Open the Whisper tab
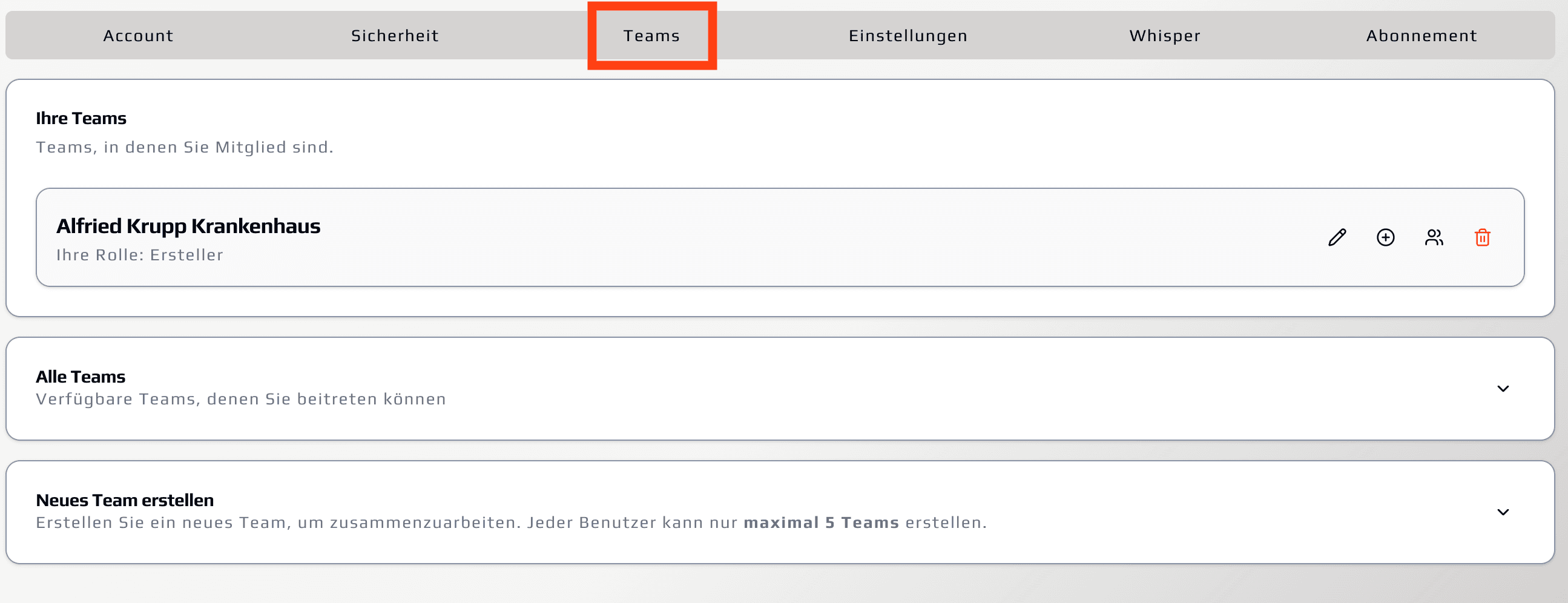This screenshot has height=603, width=1568. (1165, 36)
